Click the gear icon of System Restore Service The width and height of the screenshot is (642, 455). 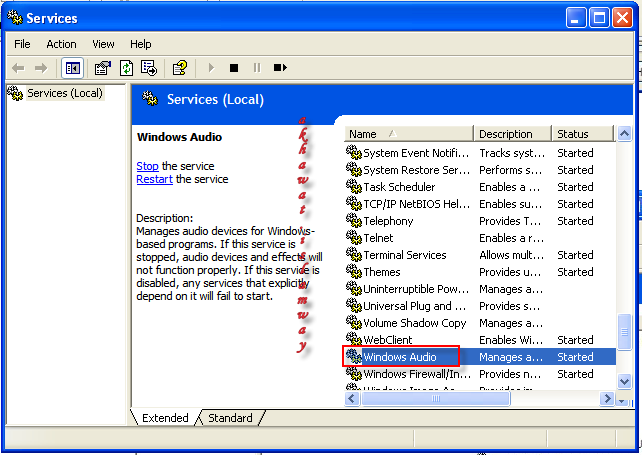point(353,169)
